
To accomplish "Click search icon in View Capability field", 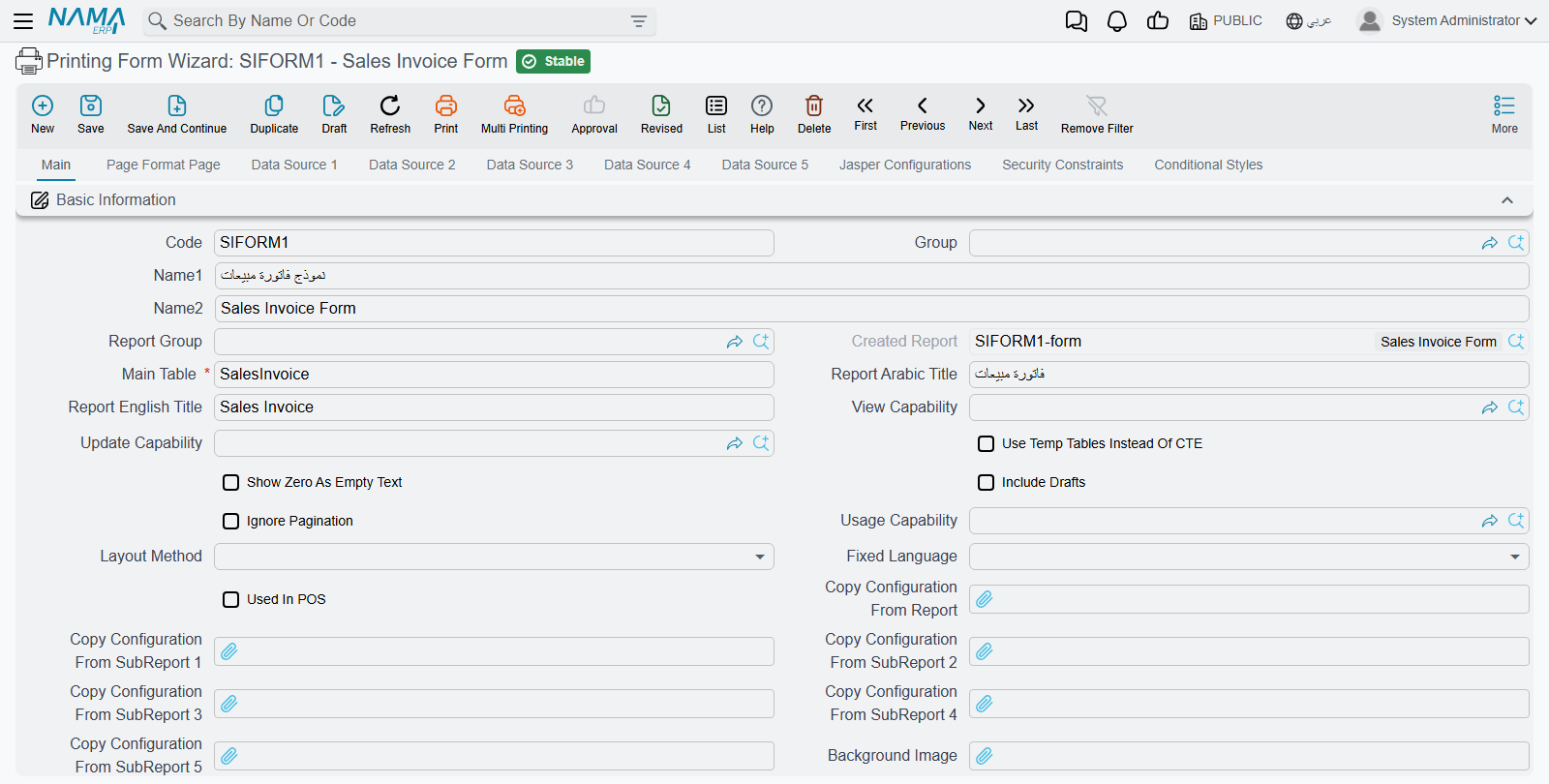I will coord(1516,407).
